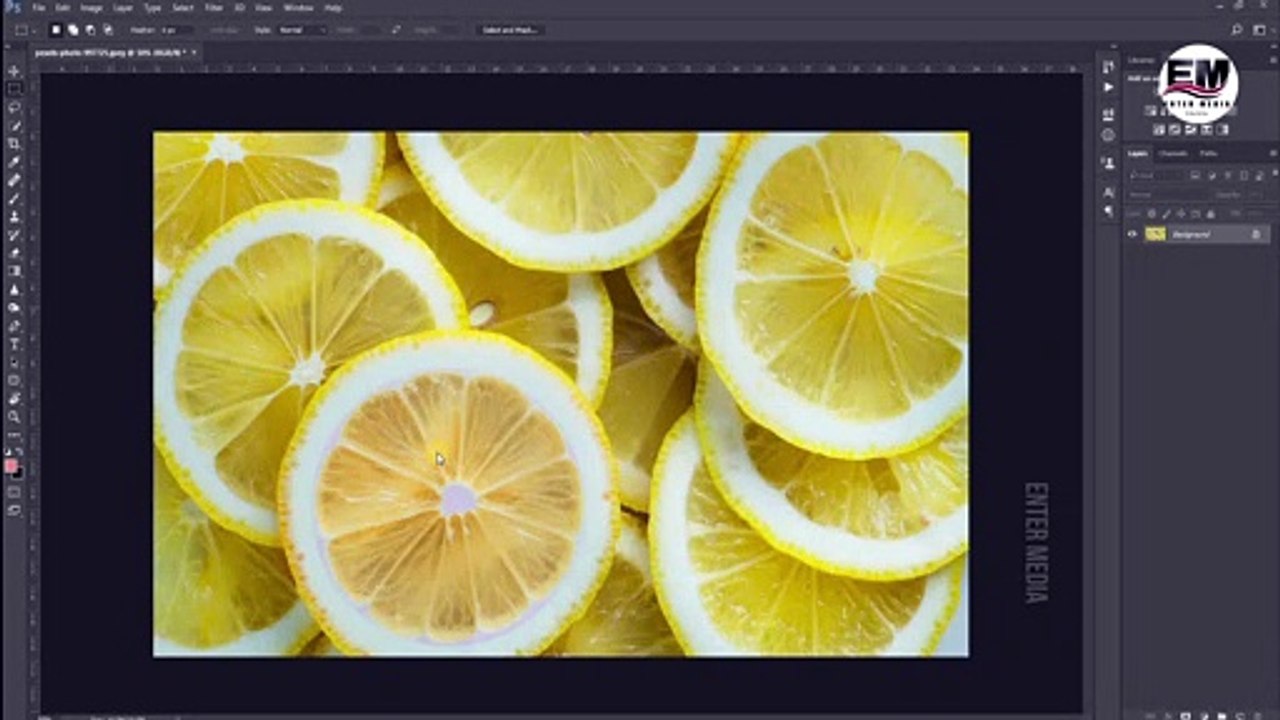
Task: Open the Fill dropdown in Layers panel
Action: 1258,214
